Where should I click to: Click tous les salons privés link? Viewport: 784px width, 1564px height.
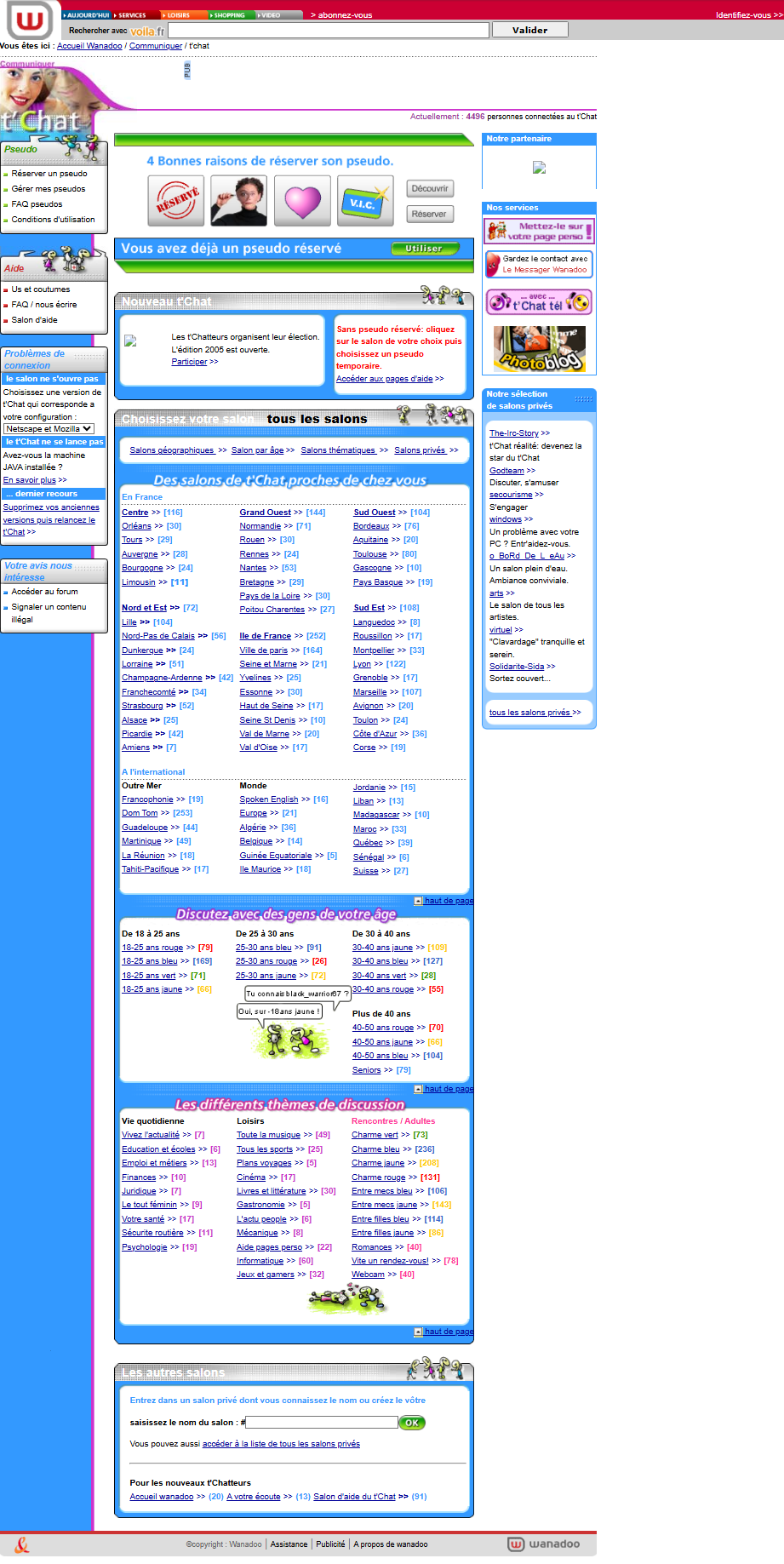point(529,713)
